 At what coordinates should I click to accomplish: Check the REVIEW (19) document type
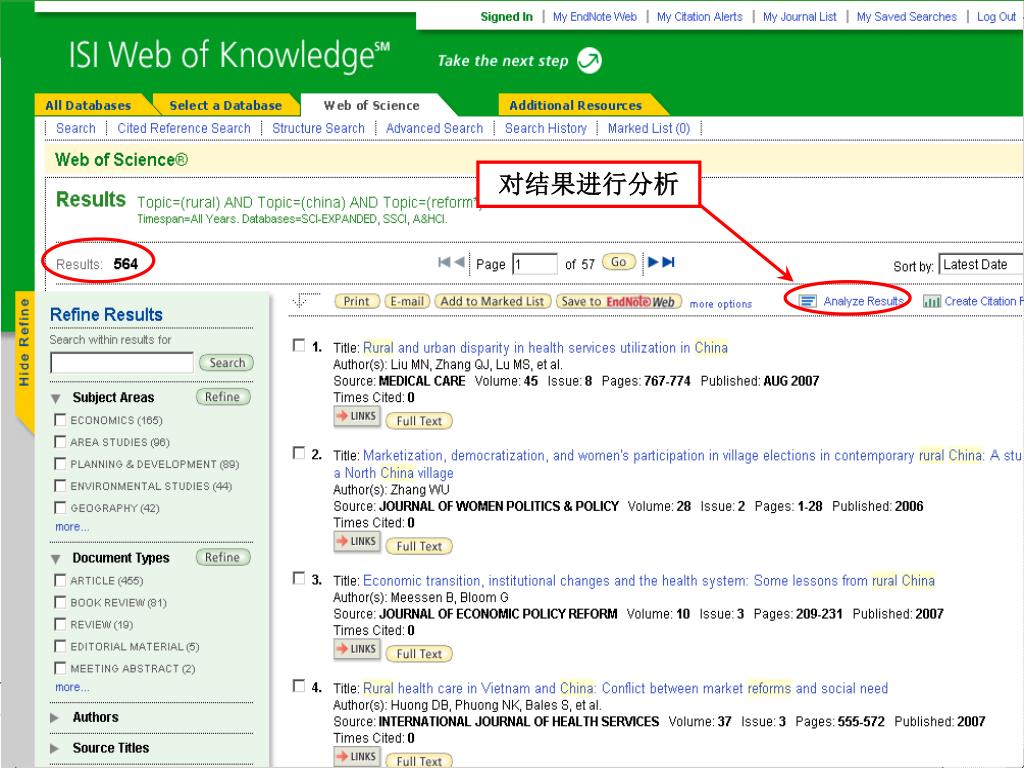click(60, 624)
